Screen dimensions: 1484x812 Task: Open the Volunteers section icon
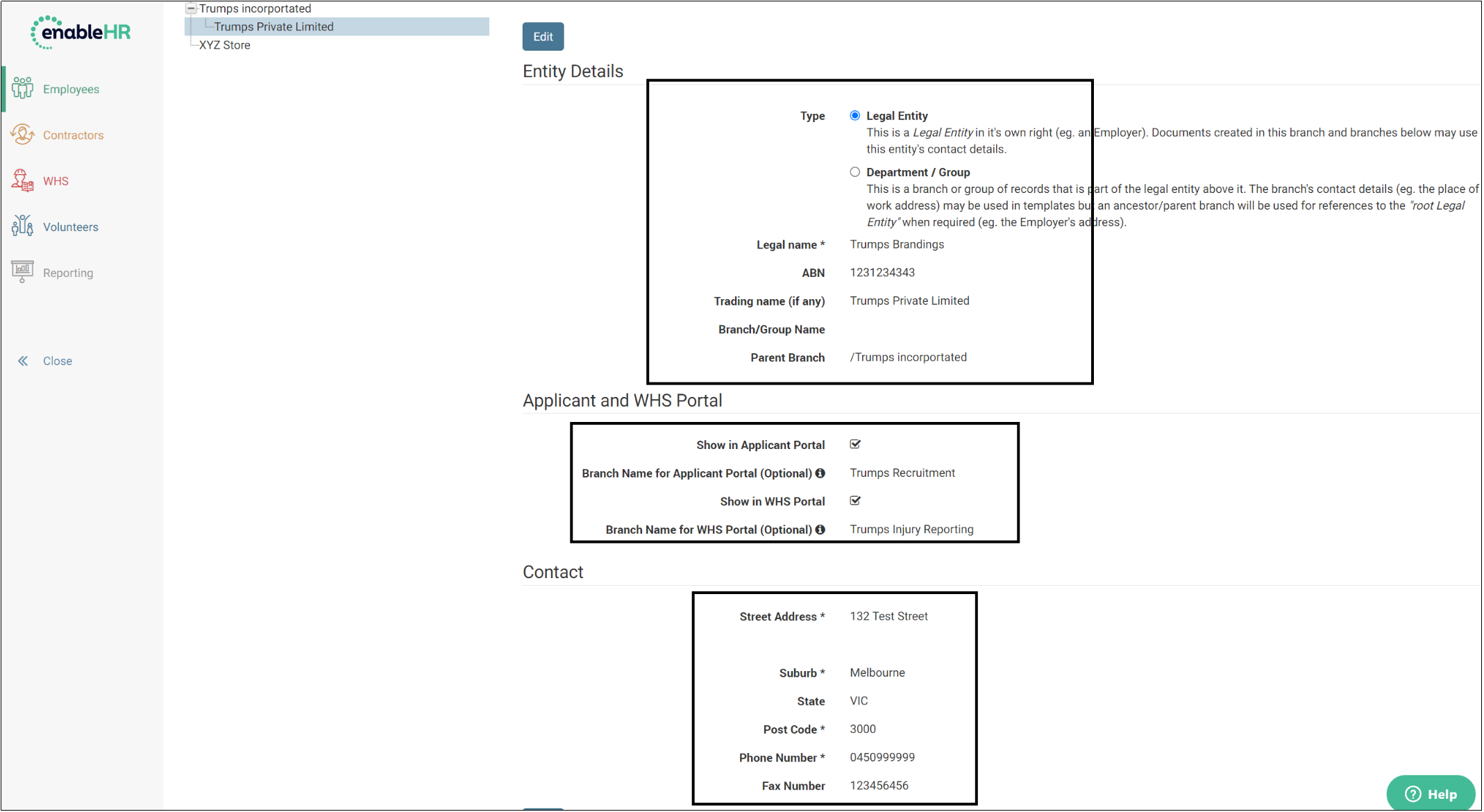point(22,226)
